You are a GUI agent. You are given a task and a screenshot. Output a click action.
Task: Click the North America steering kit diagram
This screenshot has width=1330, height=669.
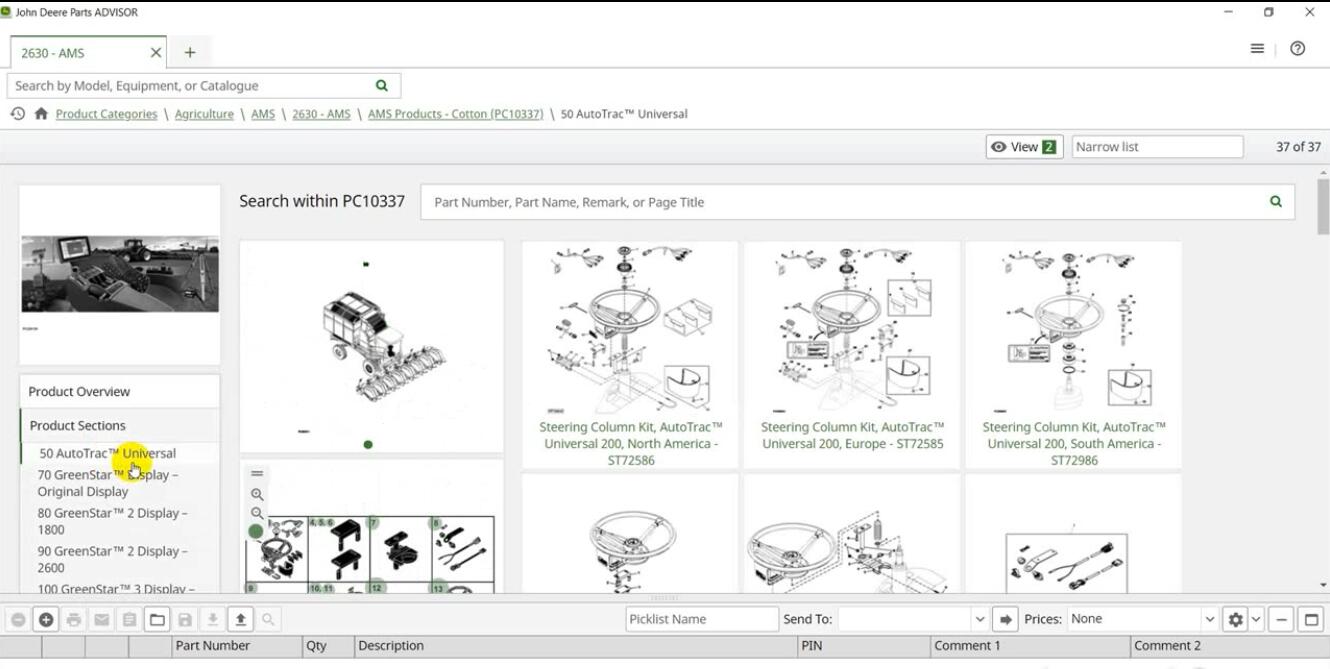coord(630,329)
